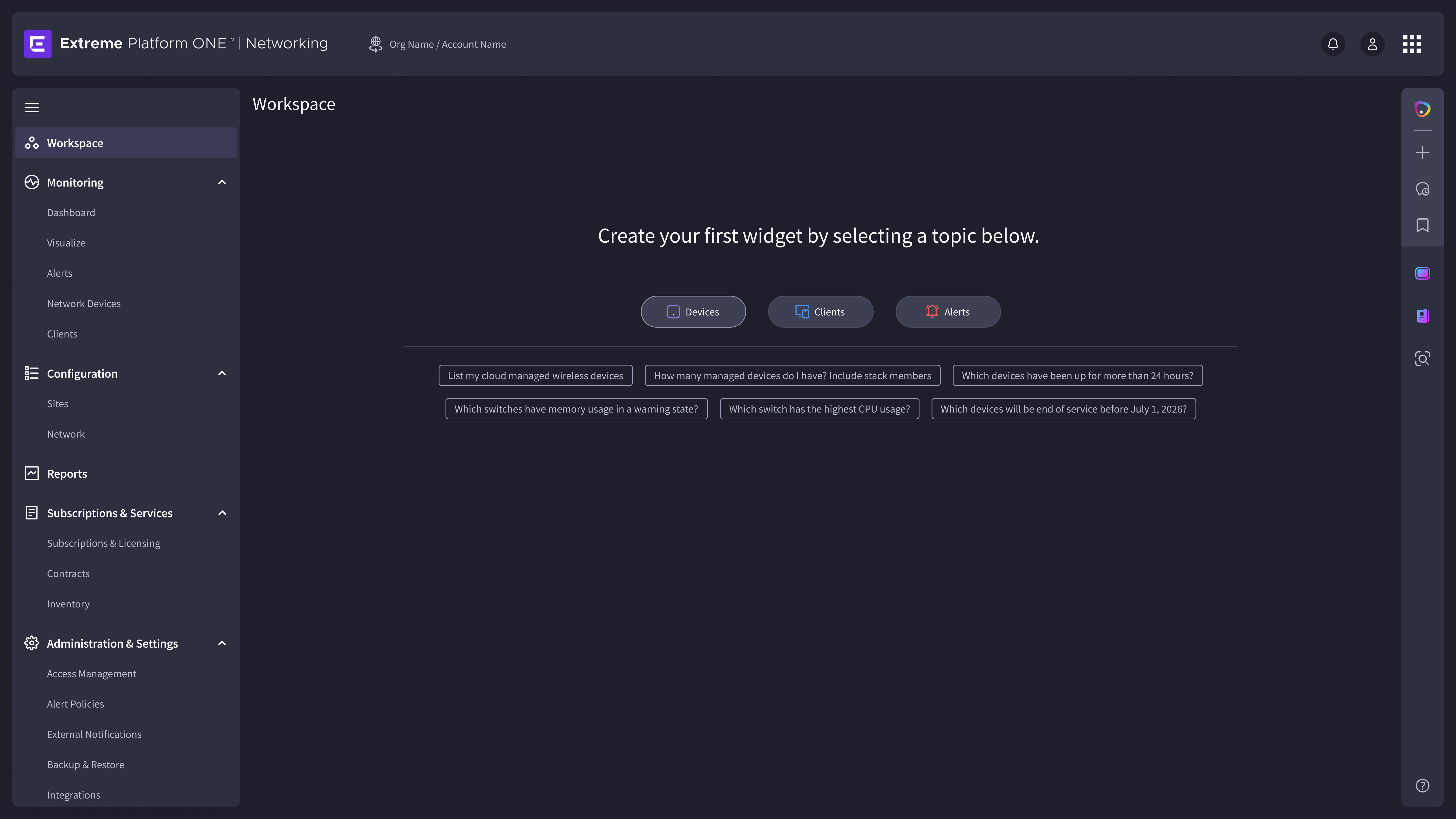Click the Extreme Networks purple logo
The height and width of the screenshot is (819, 1456).
point(38,43)
